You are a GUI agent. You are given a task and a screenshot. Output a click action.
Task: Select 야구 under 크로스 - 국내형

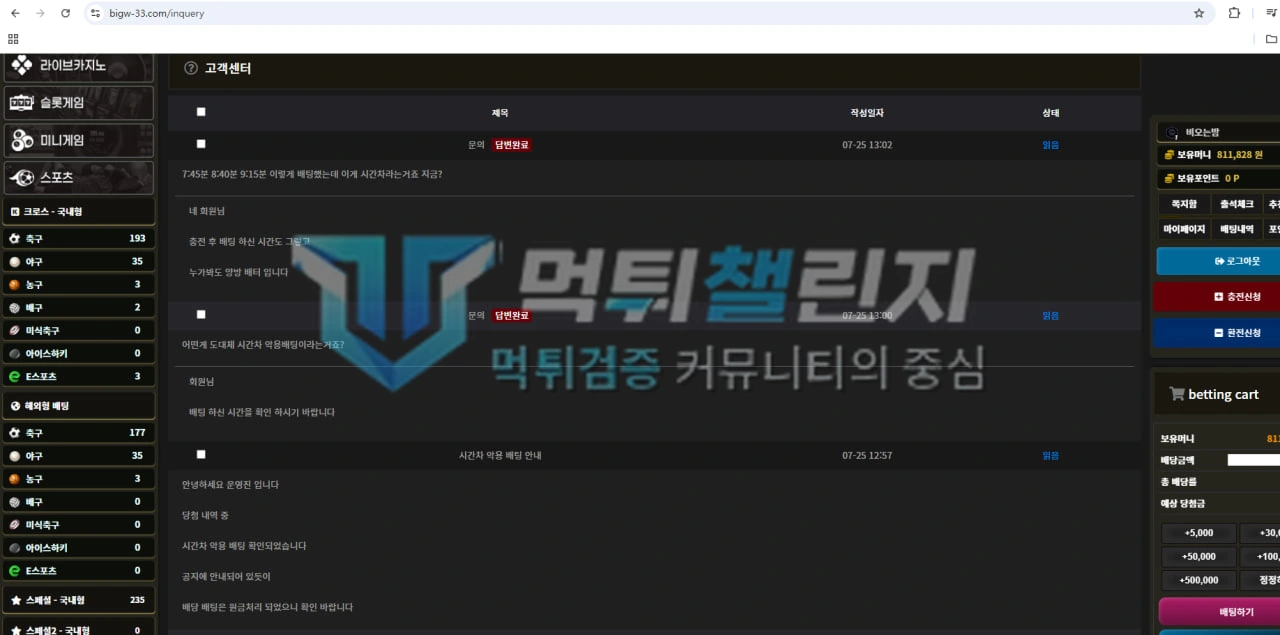(79, 261)
